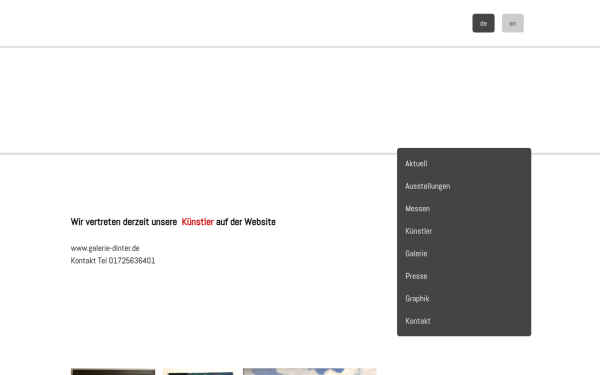
Task: Switch language to English with 'en' button
Action: pos(513,23)
